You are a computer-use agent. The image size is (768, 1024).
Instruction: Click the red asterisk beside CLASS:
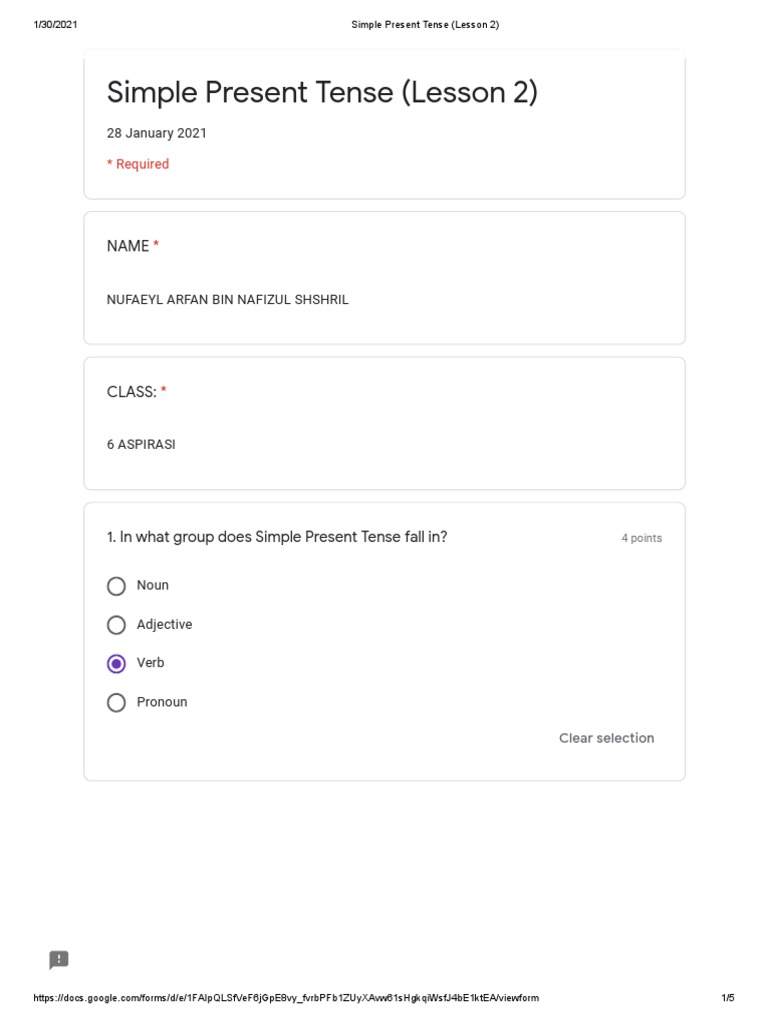(x=164, y=392)
